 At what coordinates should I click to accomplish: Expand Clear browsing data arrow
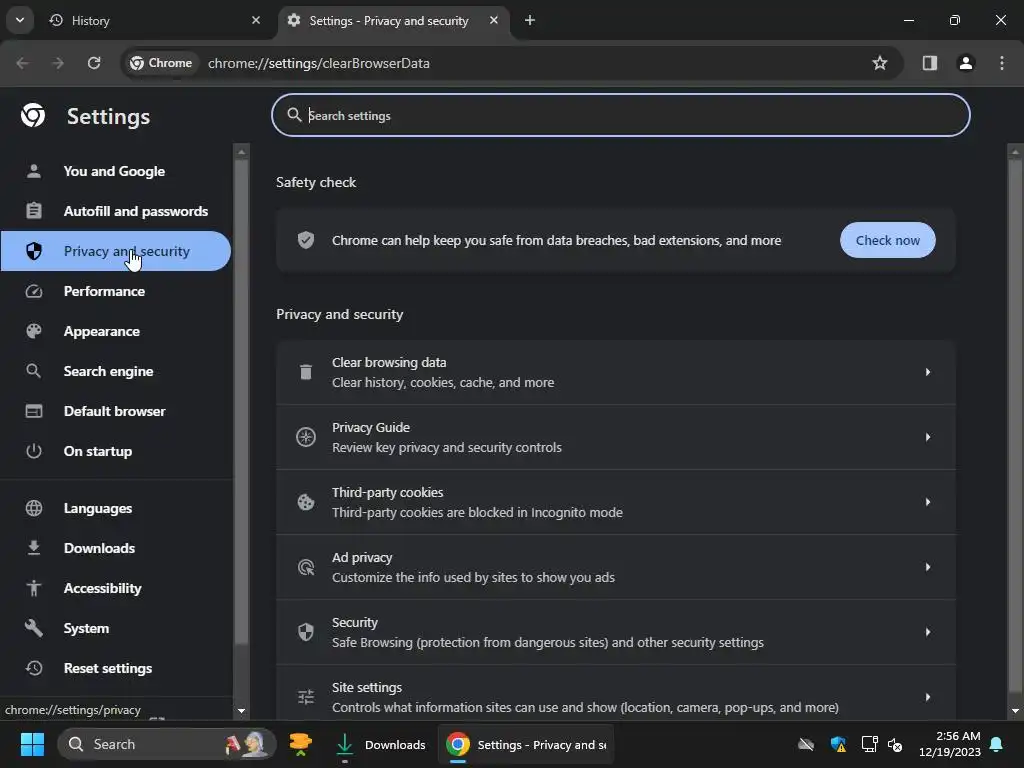927,372
